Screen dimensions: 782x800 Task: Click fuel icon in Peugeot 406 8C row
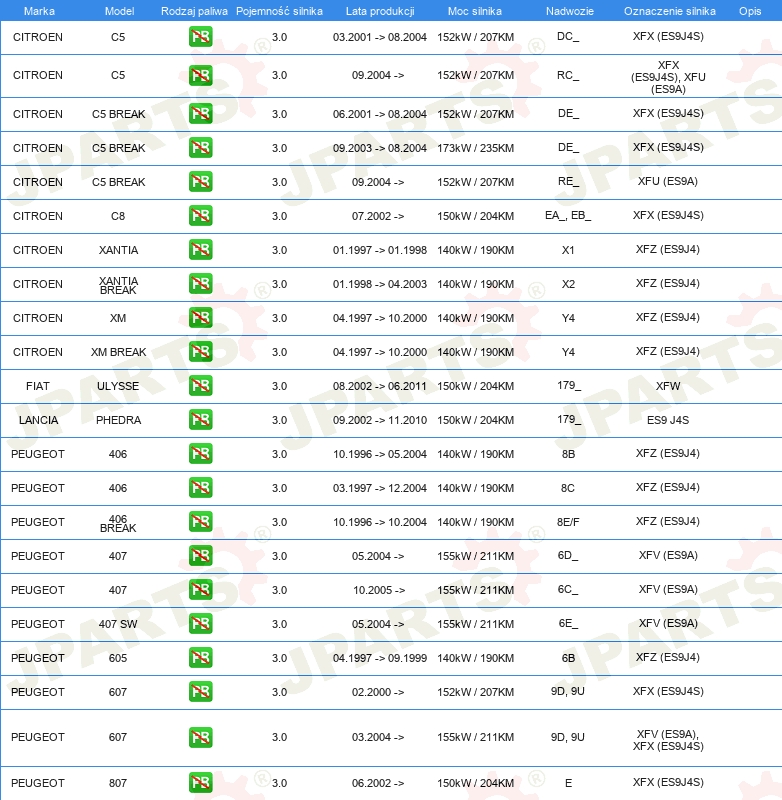click(200, 488)
